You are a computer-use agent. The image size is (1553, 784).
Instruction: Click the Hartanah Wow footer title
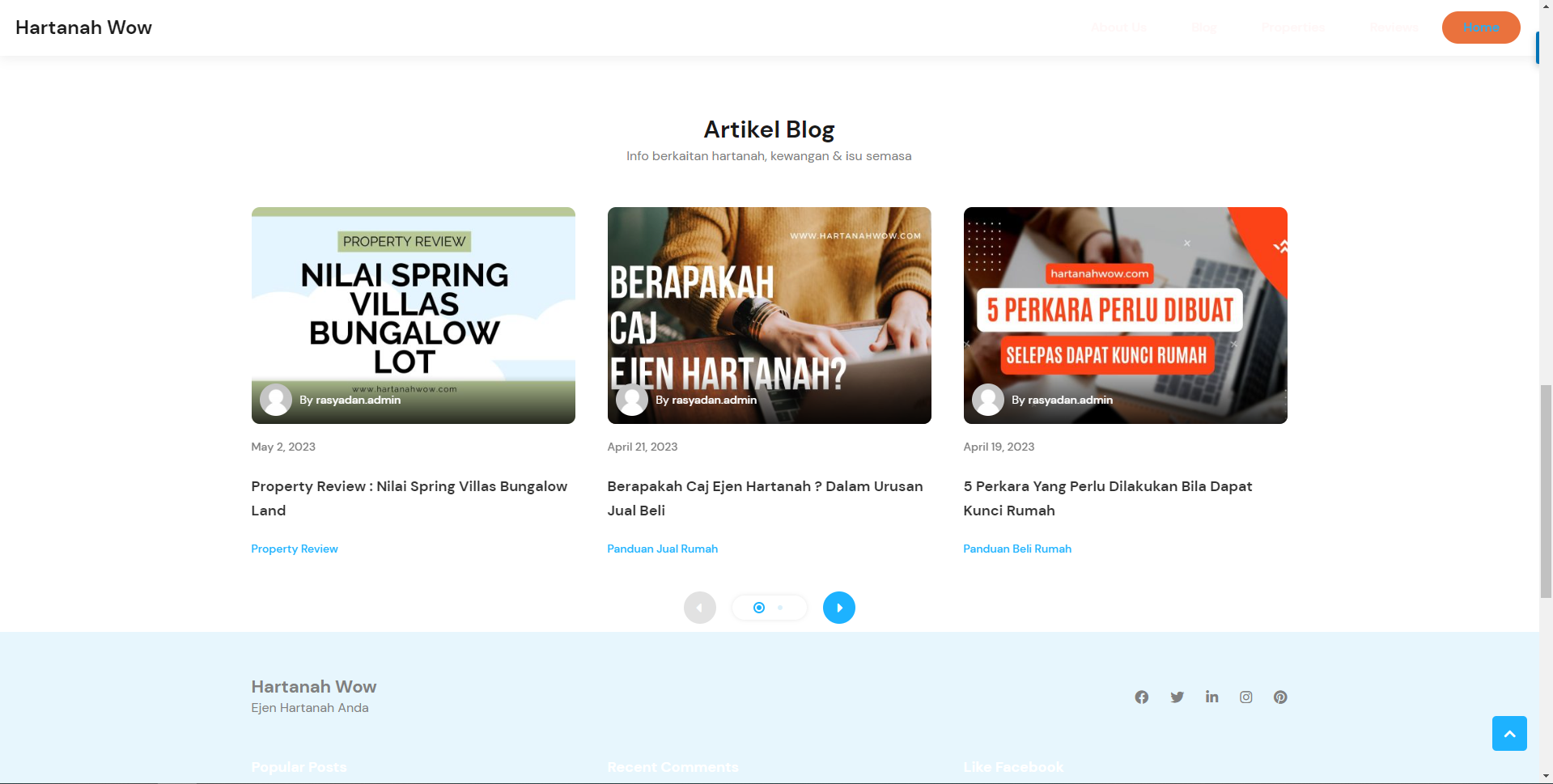(x=314, y=687)
